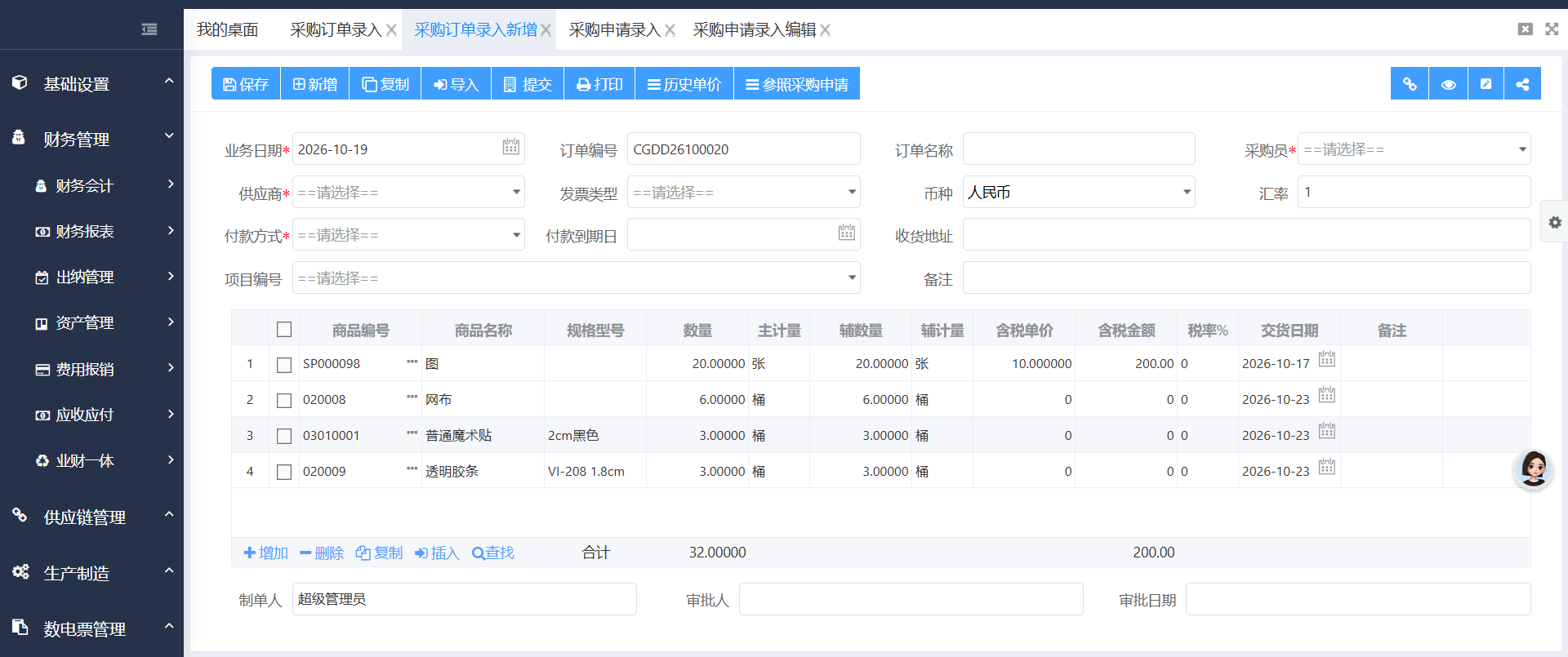The height and width of the screenshot is (657, 1568).
Task: Switch to the 采购申请录入编辑 tab
Action: 755,30
